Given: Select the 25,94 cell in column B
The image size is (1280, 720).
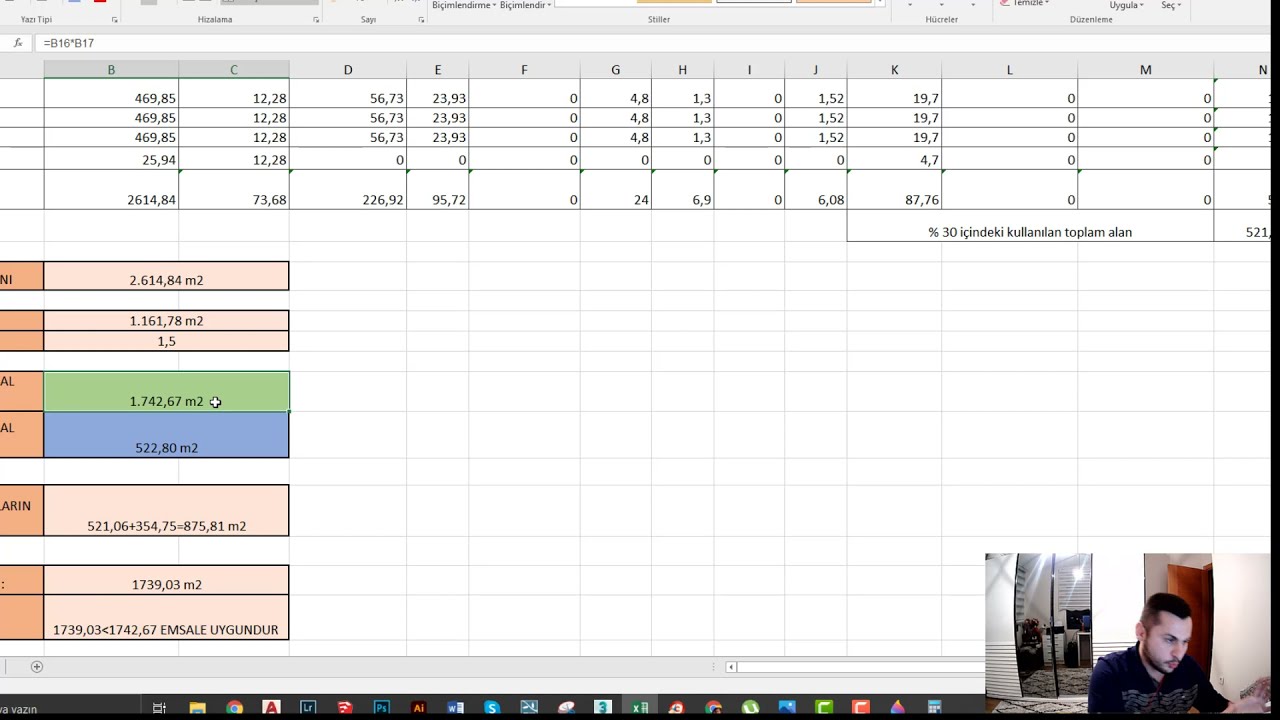Looking at the screenshot, I should click(x=111, y=159).
